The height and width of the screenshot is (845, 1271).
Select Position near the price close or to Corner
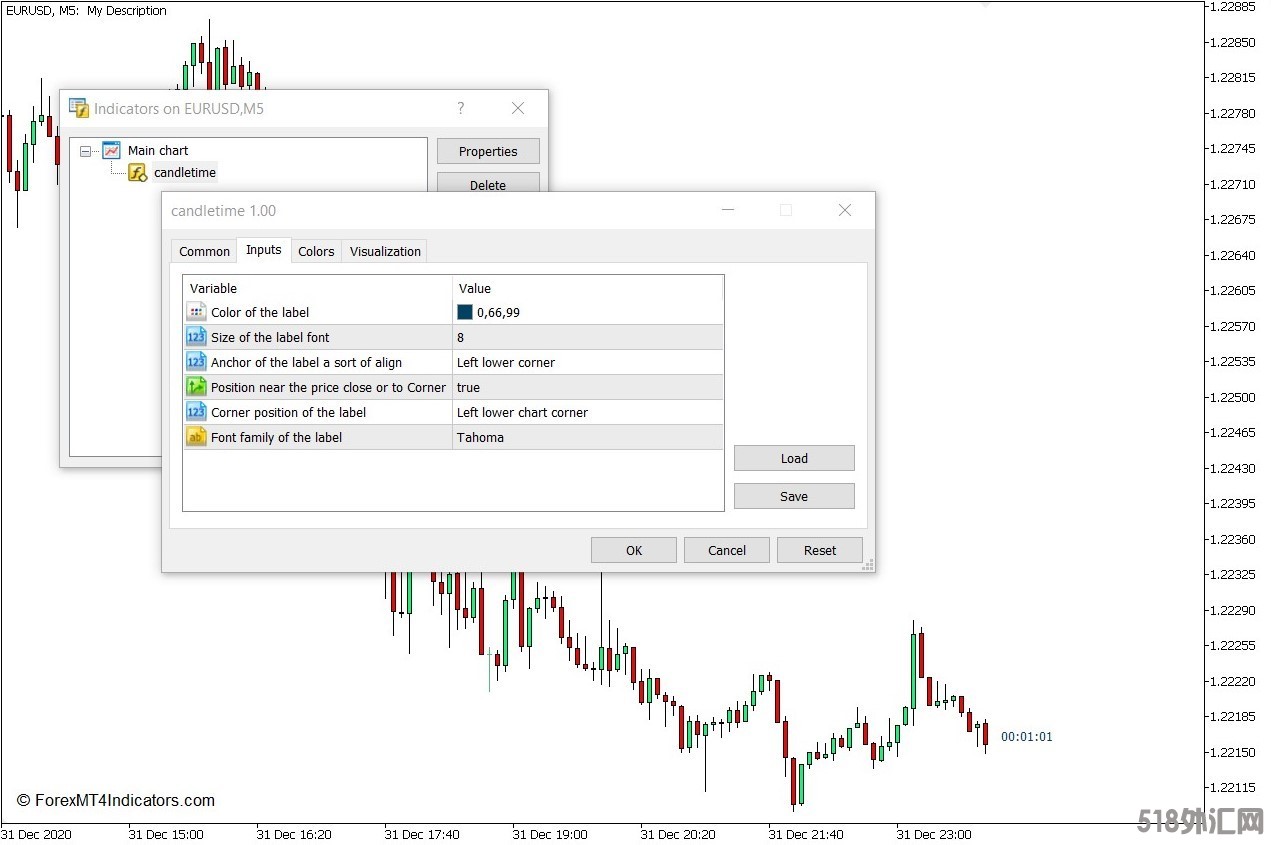tap(328, 387)
